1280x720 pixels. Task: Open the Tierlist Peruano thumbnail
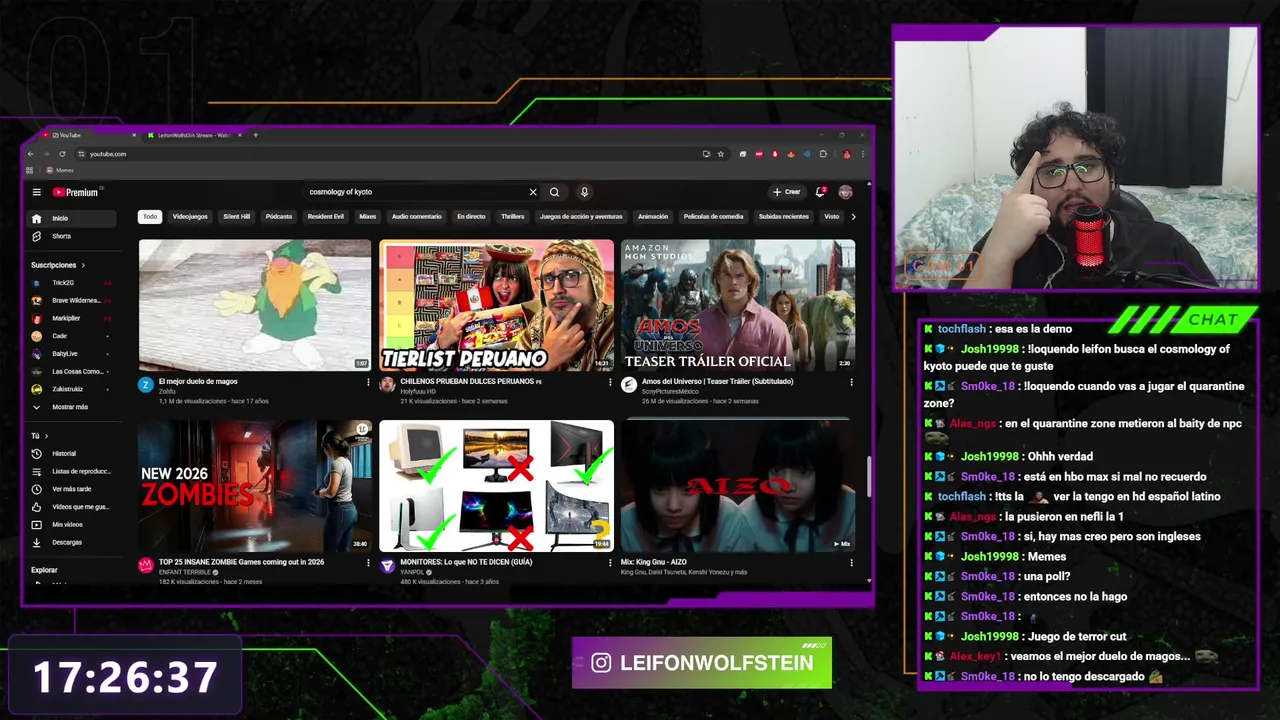click(496, 305)
